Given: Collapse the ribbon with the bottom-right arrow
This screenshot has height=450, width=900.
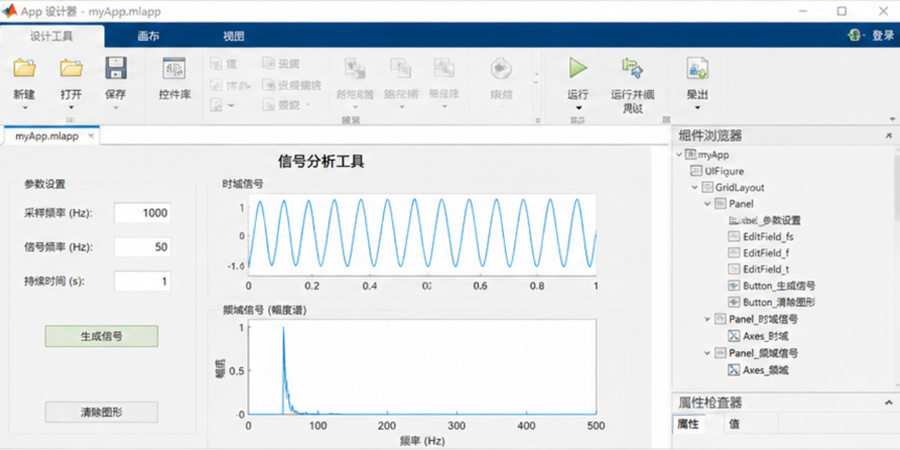Looking at the screenshot, I should 893,119.
